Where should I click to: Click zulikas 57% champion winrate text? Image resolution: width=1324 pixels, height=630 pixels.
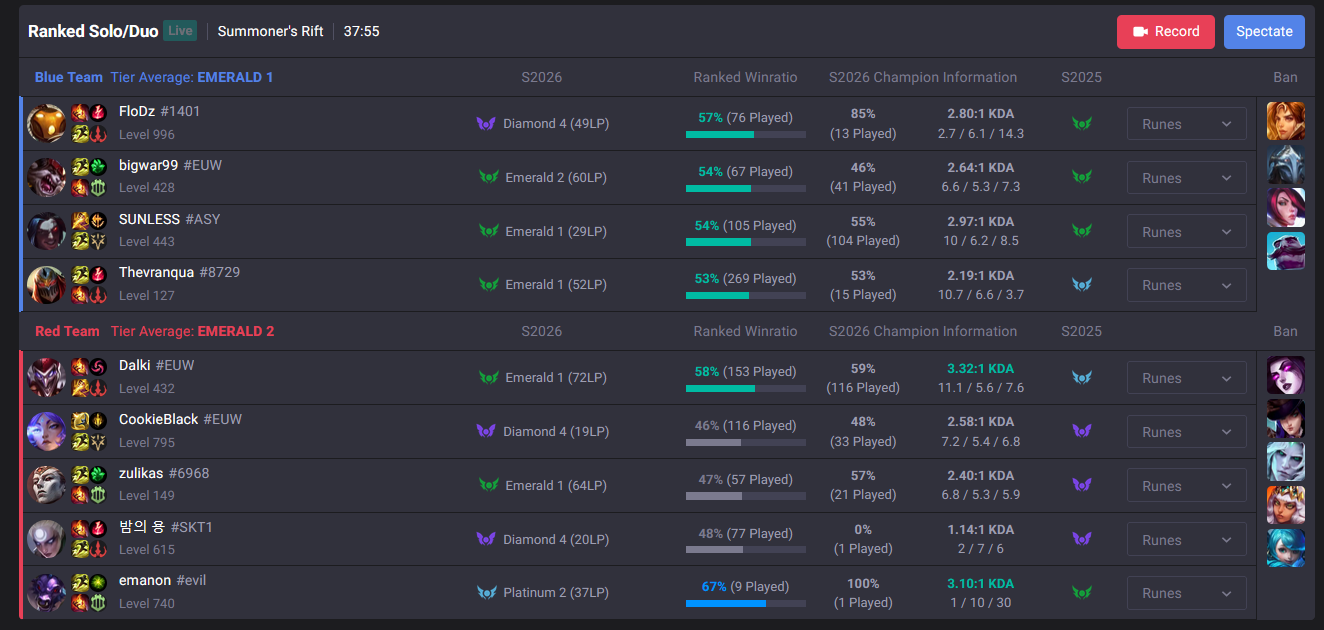[863, 476]
